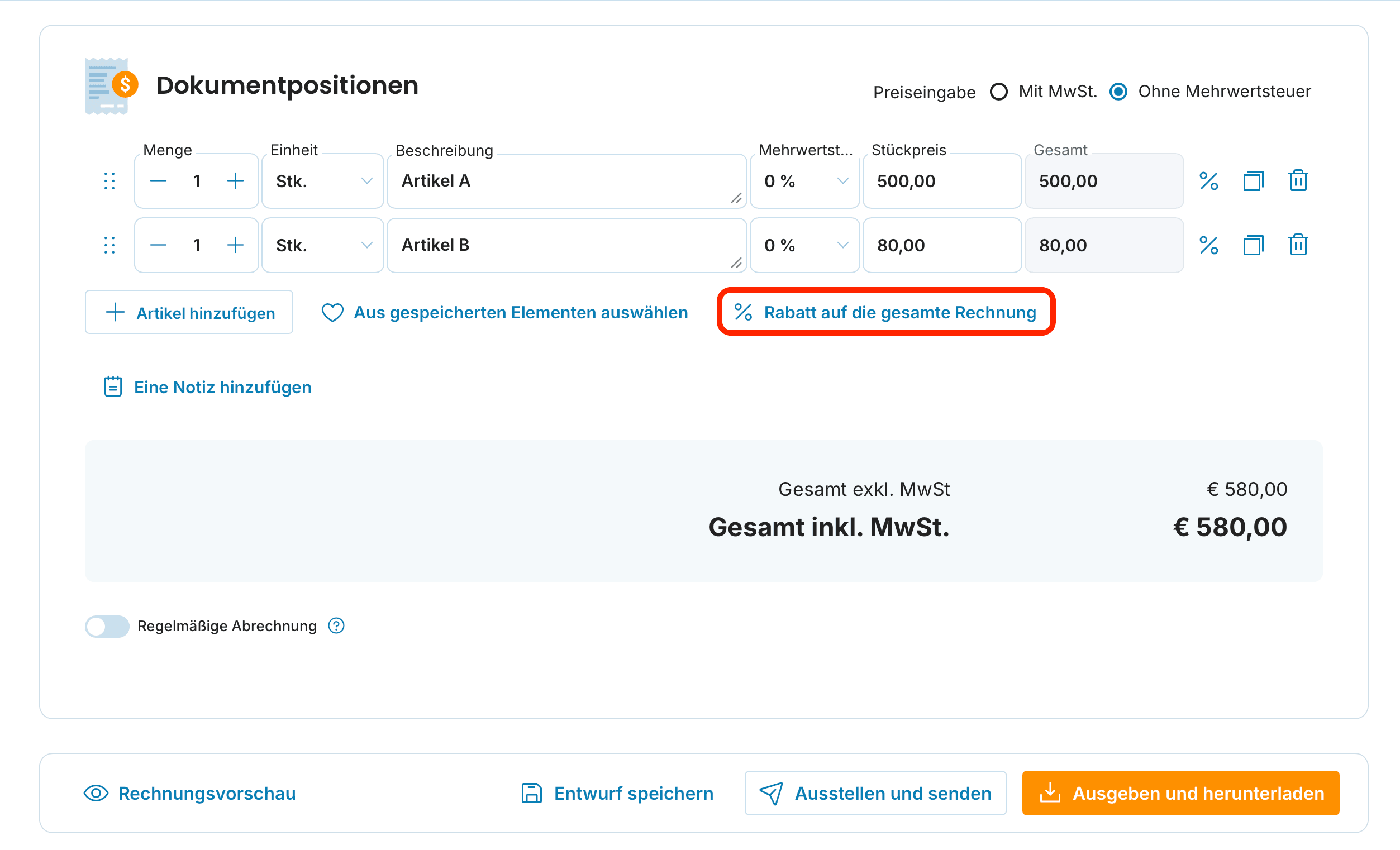Open the discount percent icon for Artikel B
Viewport: 1400px width, 850px height.
tap(1208, 246)
